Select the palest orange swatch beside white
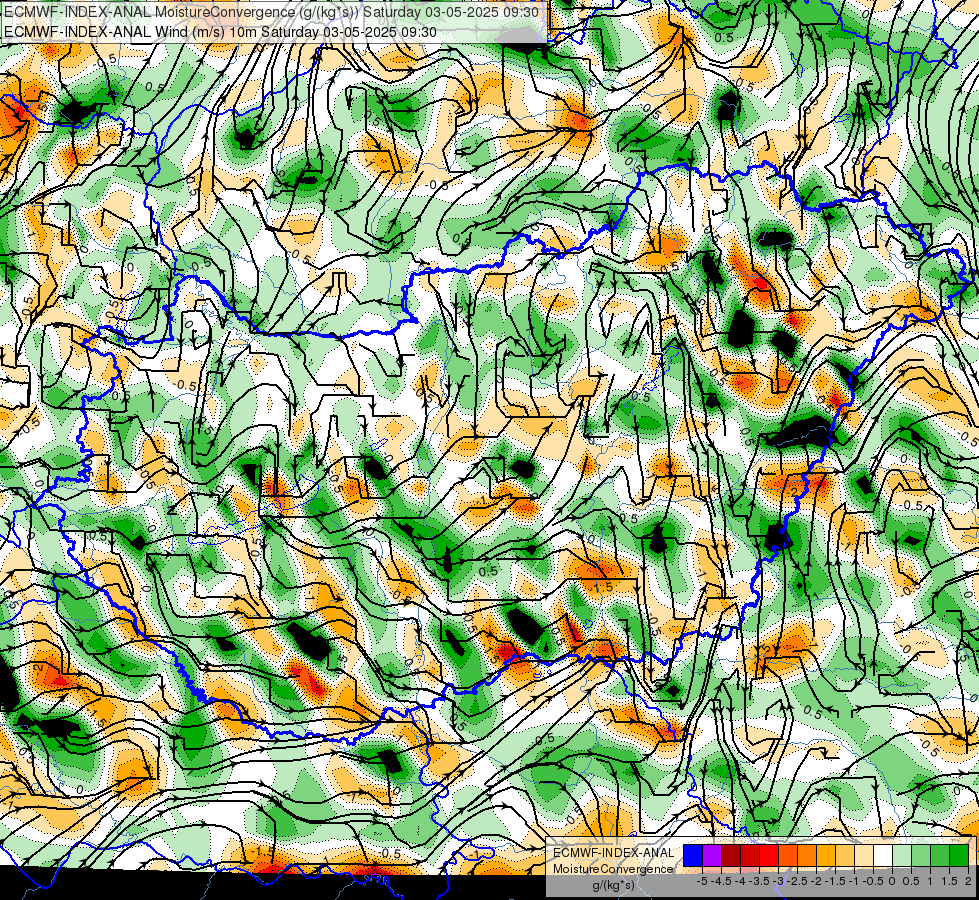Screen dimensions: 979x900 coord(864,855)
